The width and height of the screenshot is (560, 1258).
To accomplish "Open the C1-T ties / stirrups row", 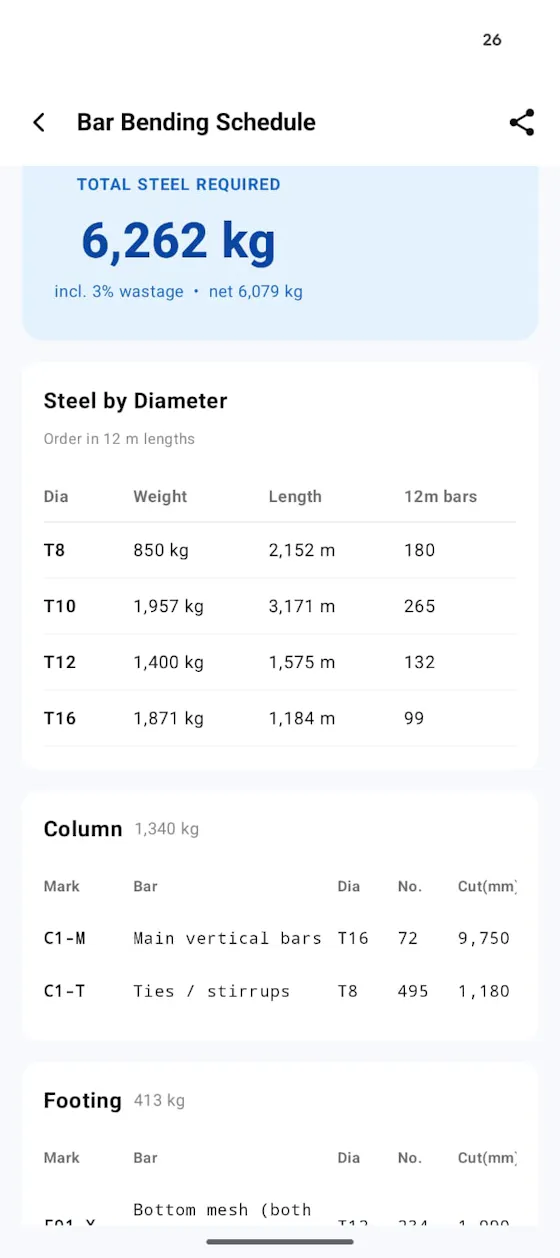I will click(280, 991).
